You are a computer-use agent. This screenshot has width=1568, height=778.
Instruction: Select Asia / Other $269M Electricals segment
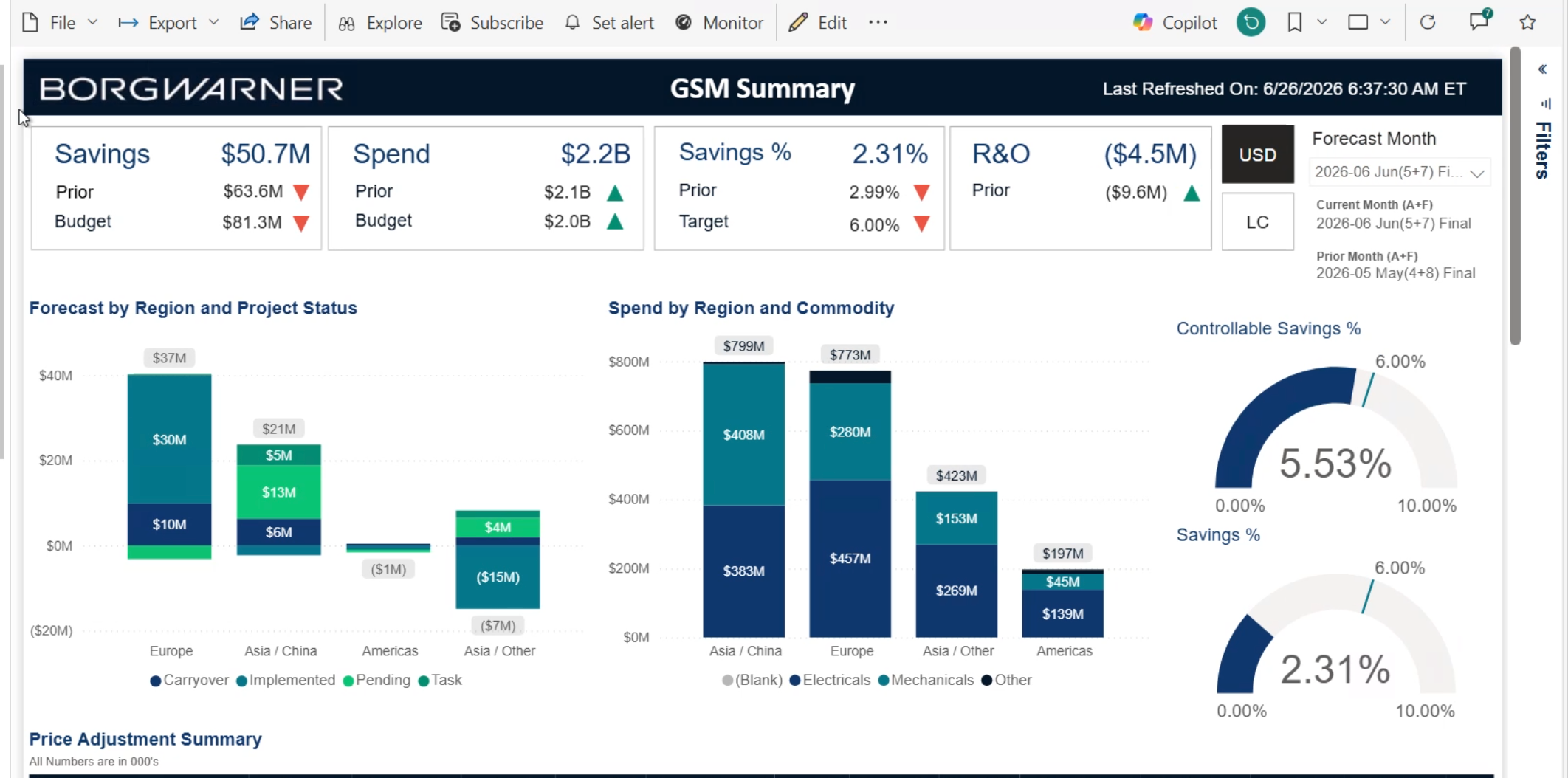tap(956, 591)
